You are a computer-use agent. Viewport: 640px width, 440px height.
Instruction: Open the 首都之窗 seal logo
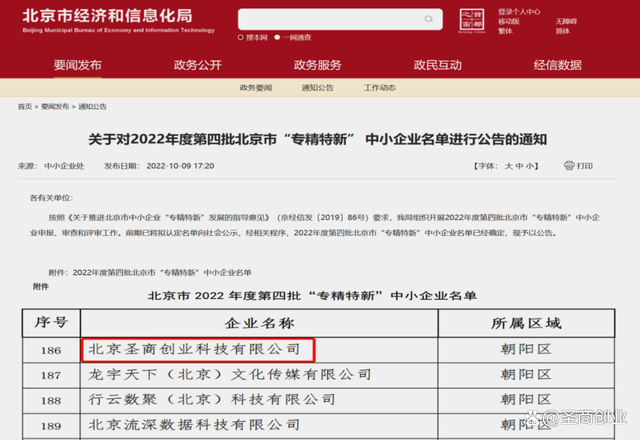[472, 20]
